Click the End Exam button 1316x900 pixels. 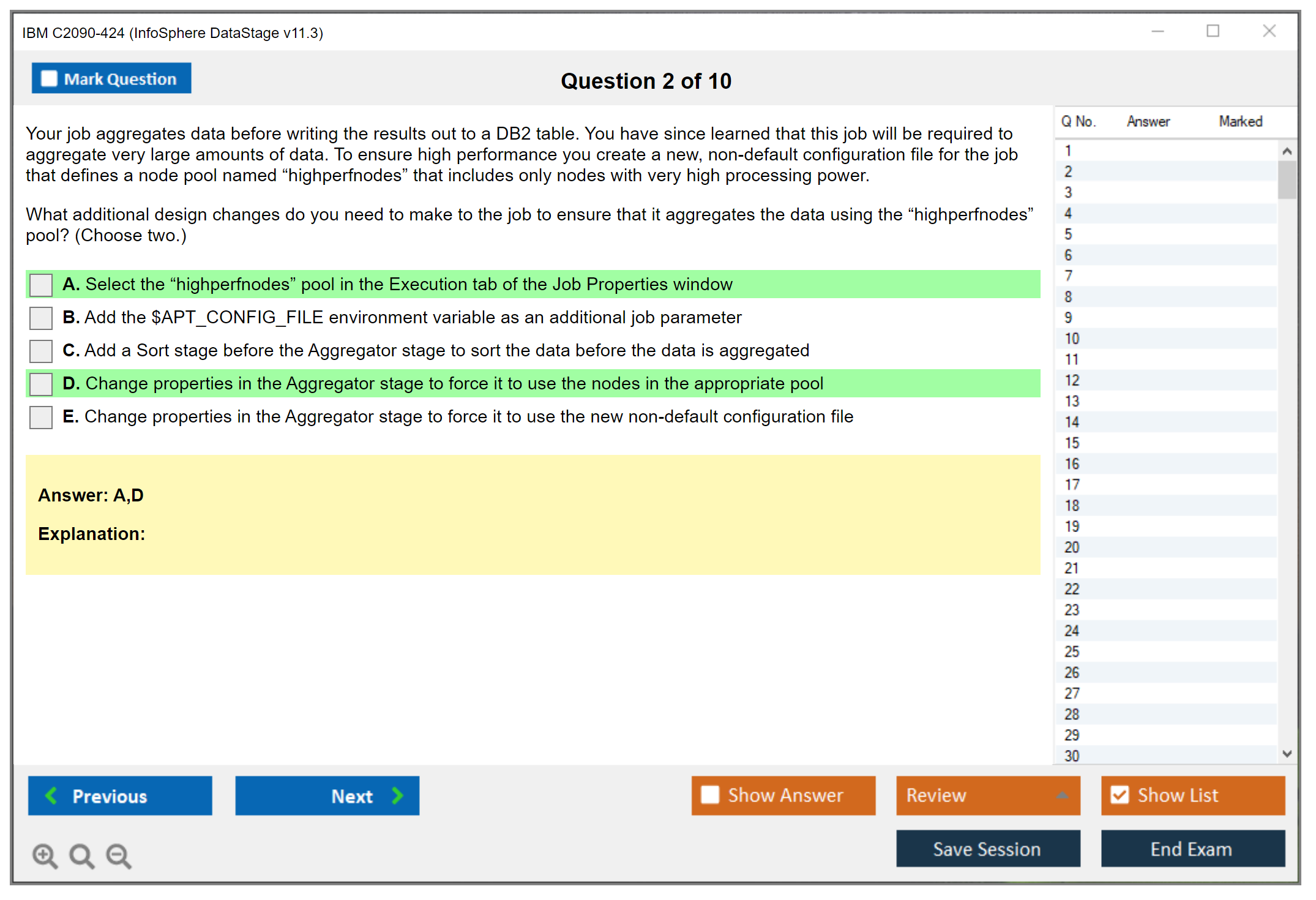[x=1192, y=849]
